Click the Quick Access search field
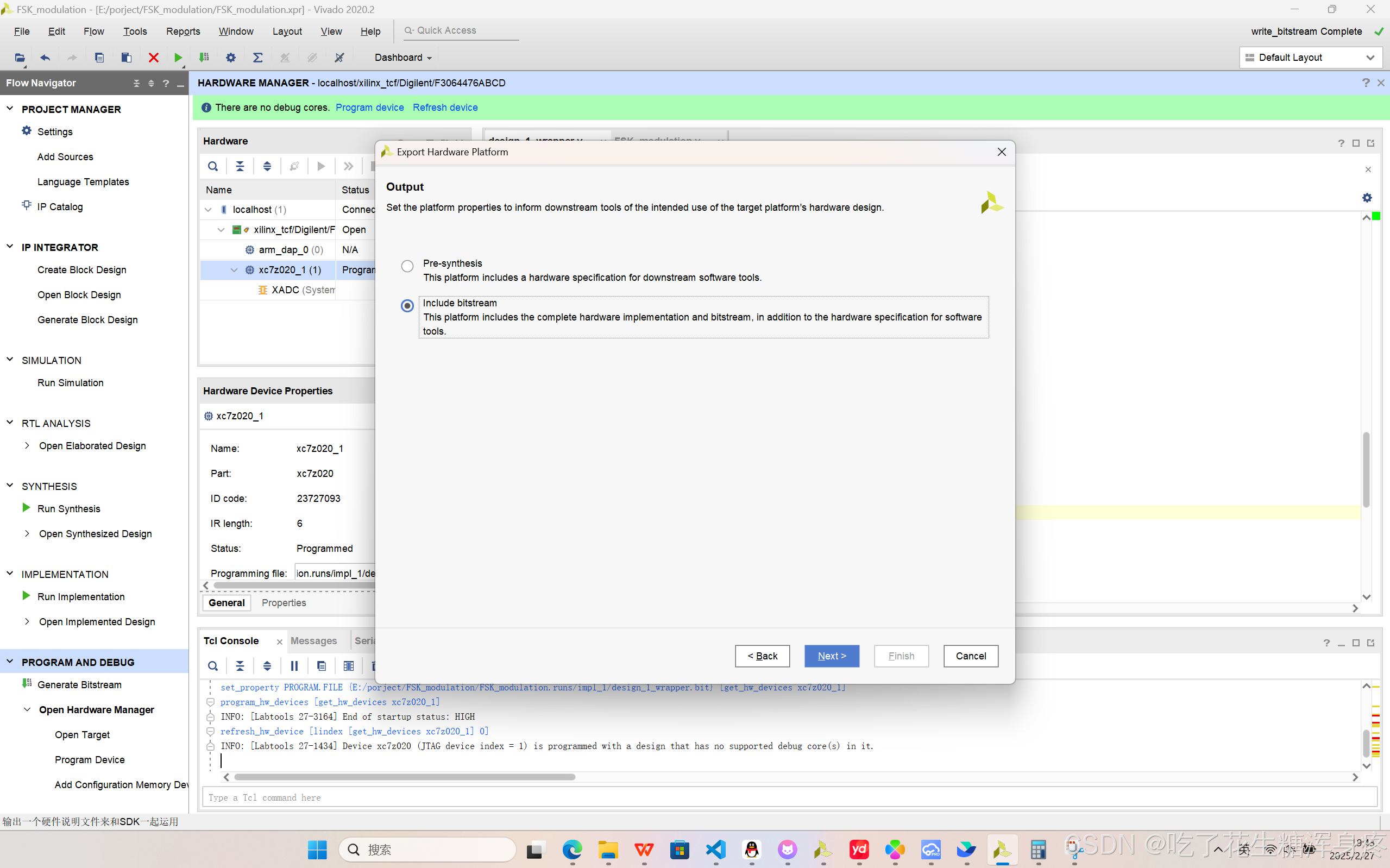This screenshot has height=868, width=1390. (460, 30)
